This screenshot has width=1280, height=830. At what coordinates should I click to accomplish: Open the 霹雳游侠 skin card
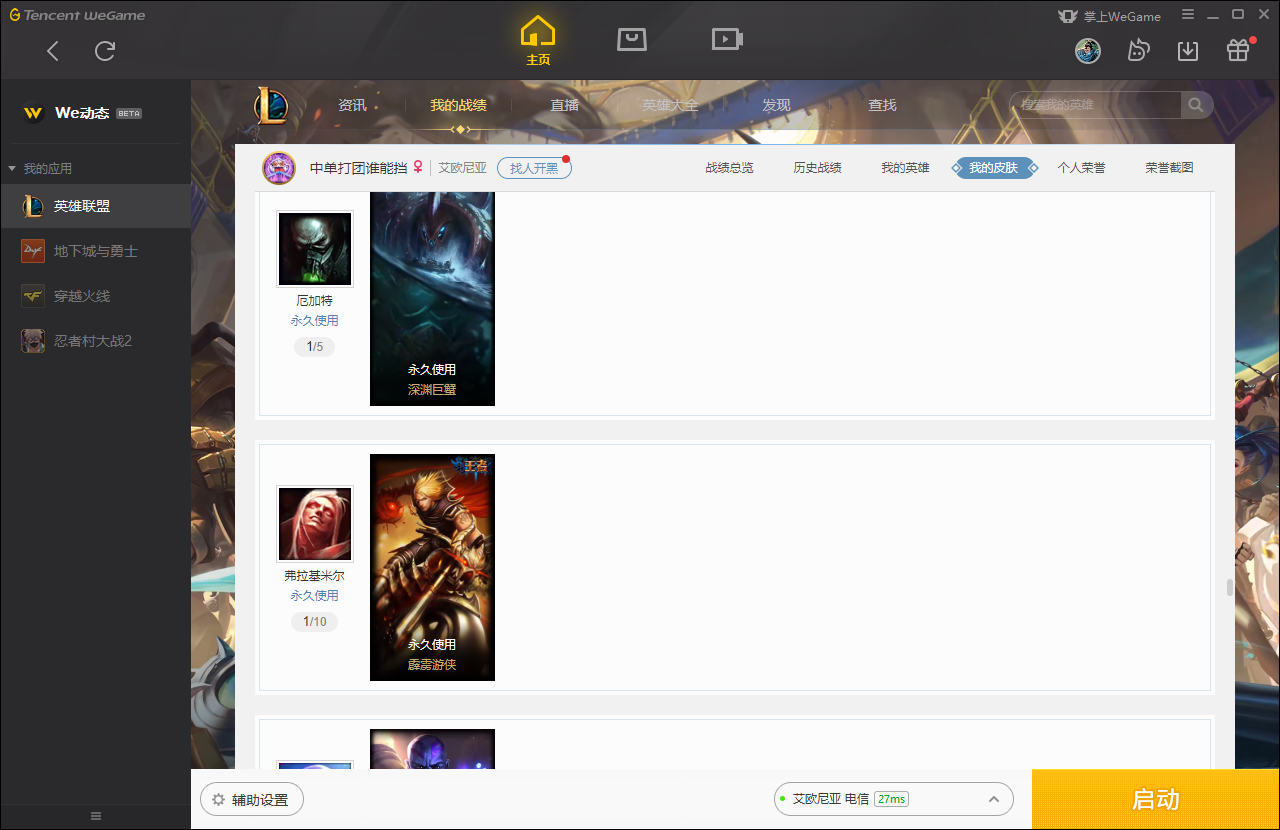click(x=432, y=567)
